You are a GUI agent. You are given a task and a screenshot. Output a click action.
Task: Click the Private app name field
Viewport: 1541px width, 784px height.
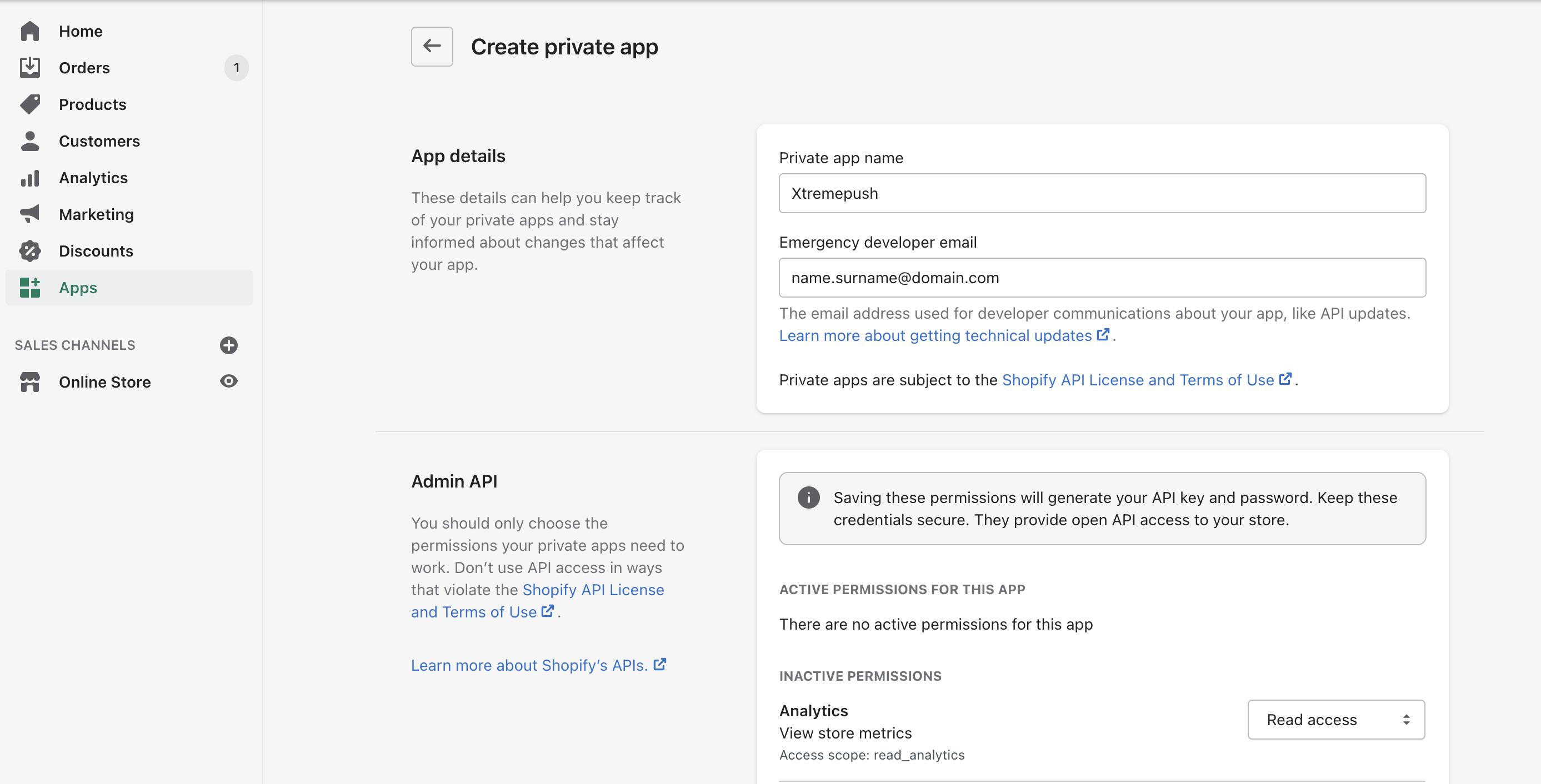click(x=1102, y=193)
